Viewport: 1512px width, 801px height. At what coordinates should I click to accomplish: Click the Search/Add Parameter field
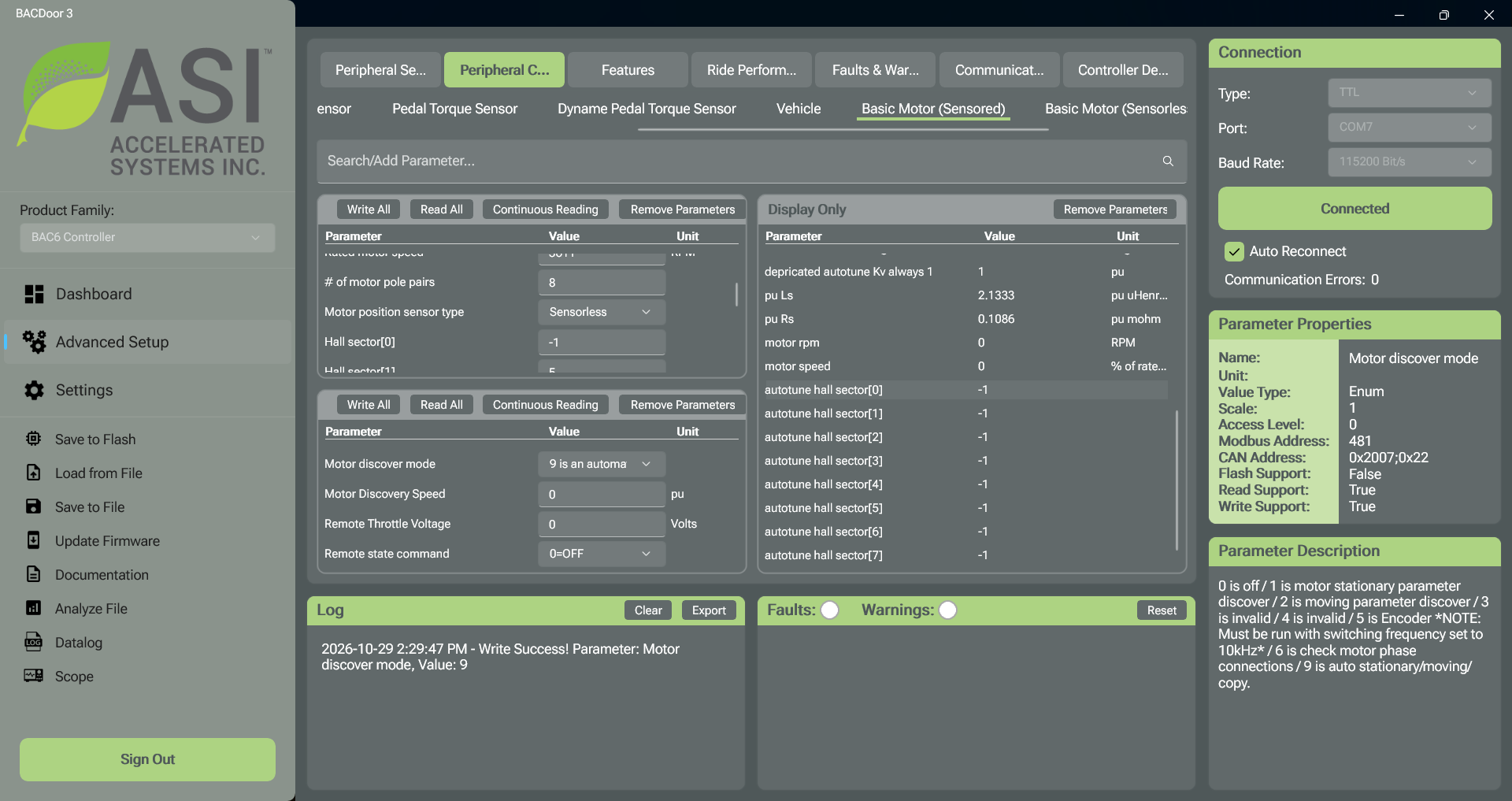point(751,161)
